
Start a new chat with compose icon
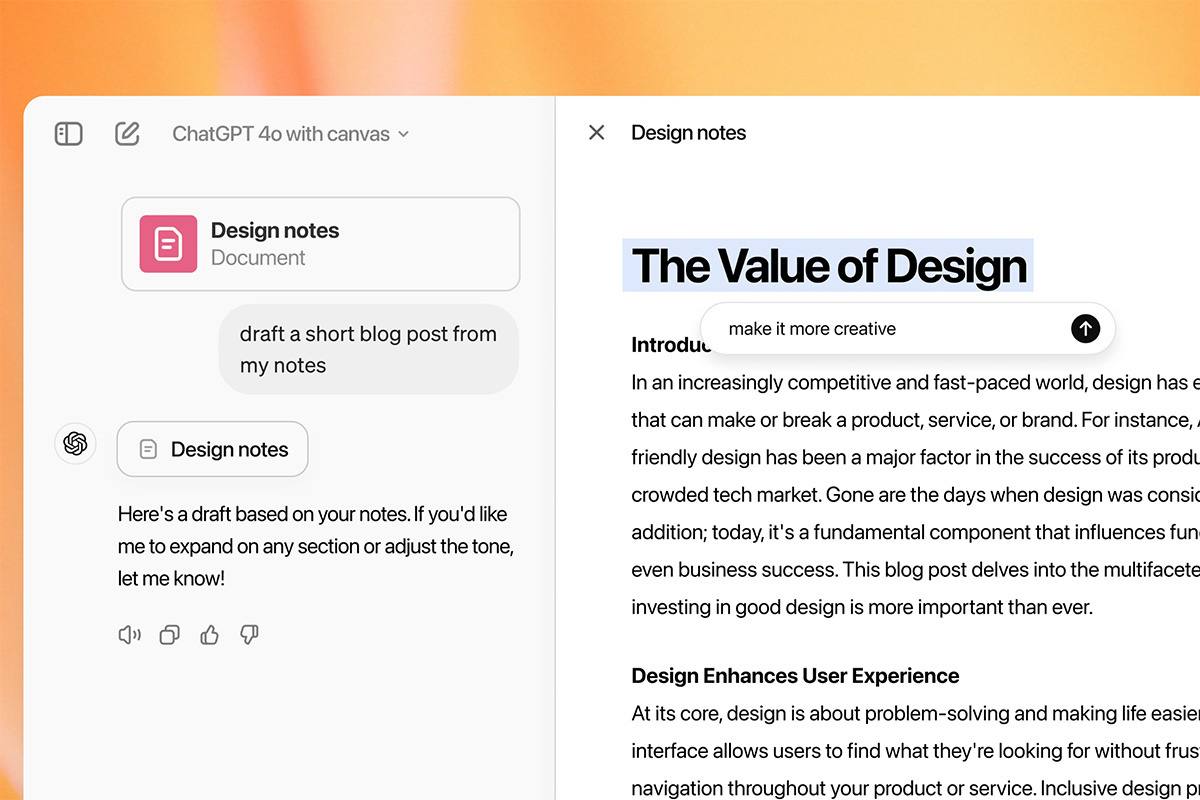tap(127, 134)
